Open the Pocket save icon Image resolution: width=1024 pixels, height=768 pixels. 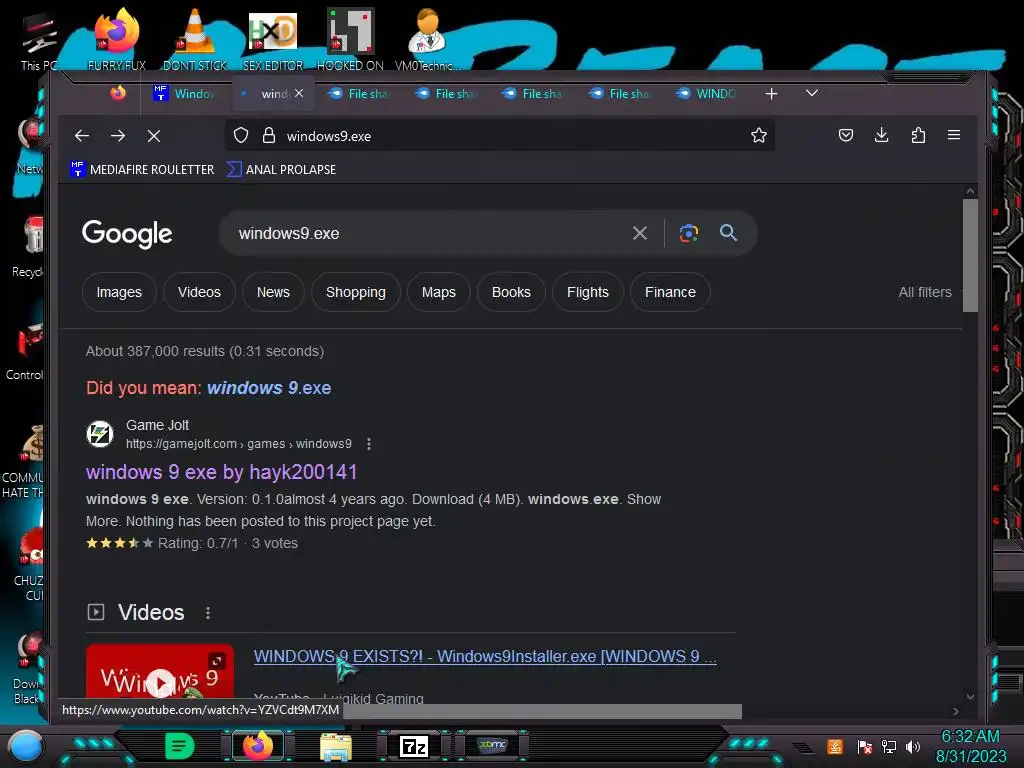pyautogui.click(x=846, y=135)
